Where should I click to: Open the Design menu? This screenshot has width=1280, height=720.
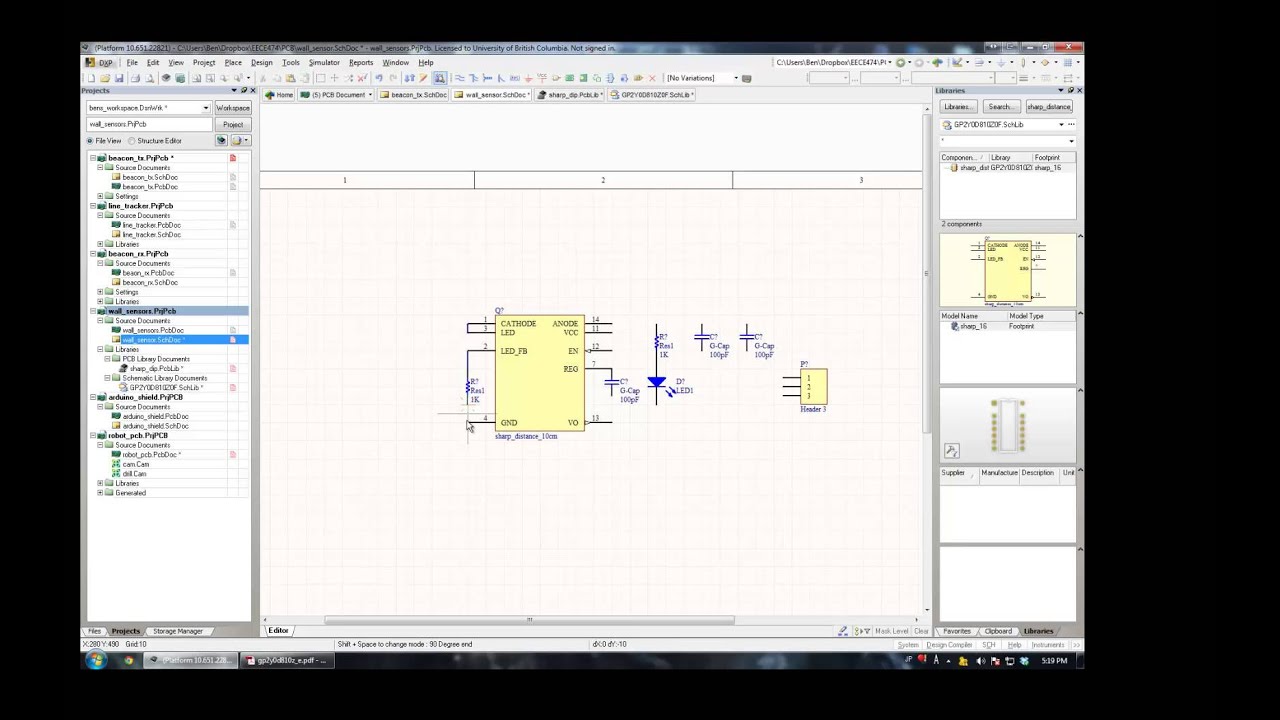tap(261, 63)
